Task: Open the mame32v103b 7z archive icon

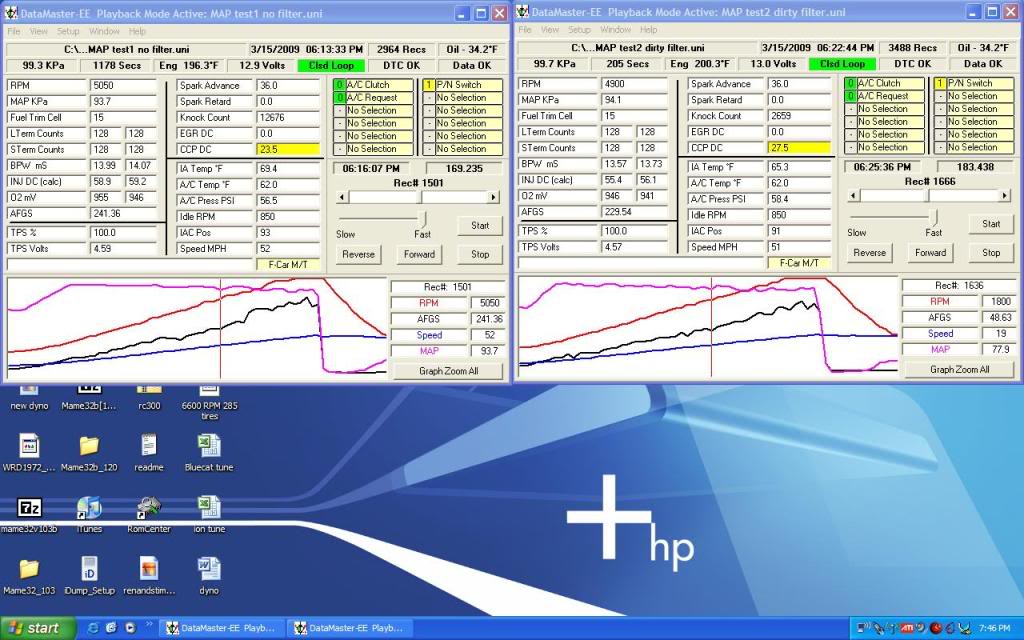Action: 29,507
